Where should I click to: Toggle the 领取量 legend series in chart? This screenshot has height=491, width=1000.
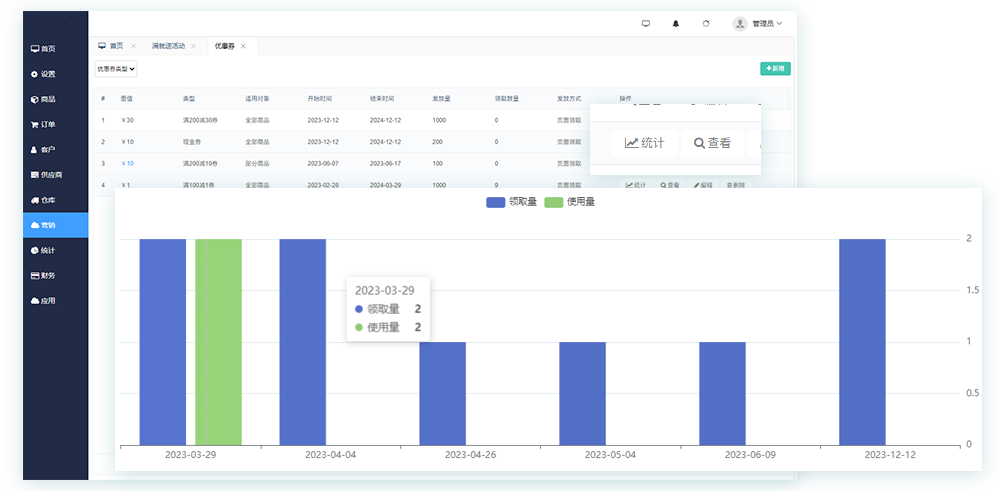tap(512, 202)
